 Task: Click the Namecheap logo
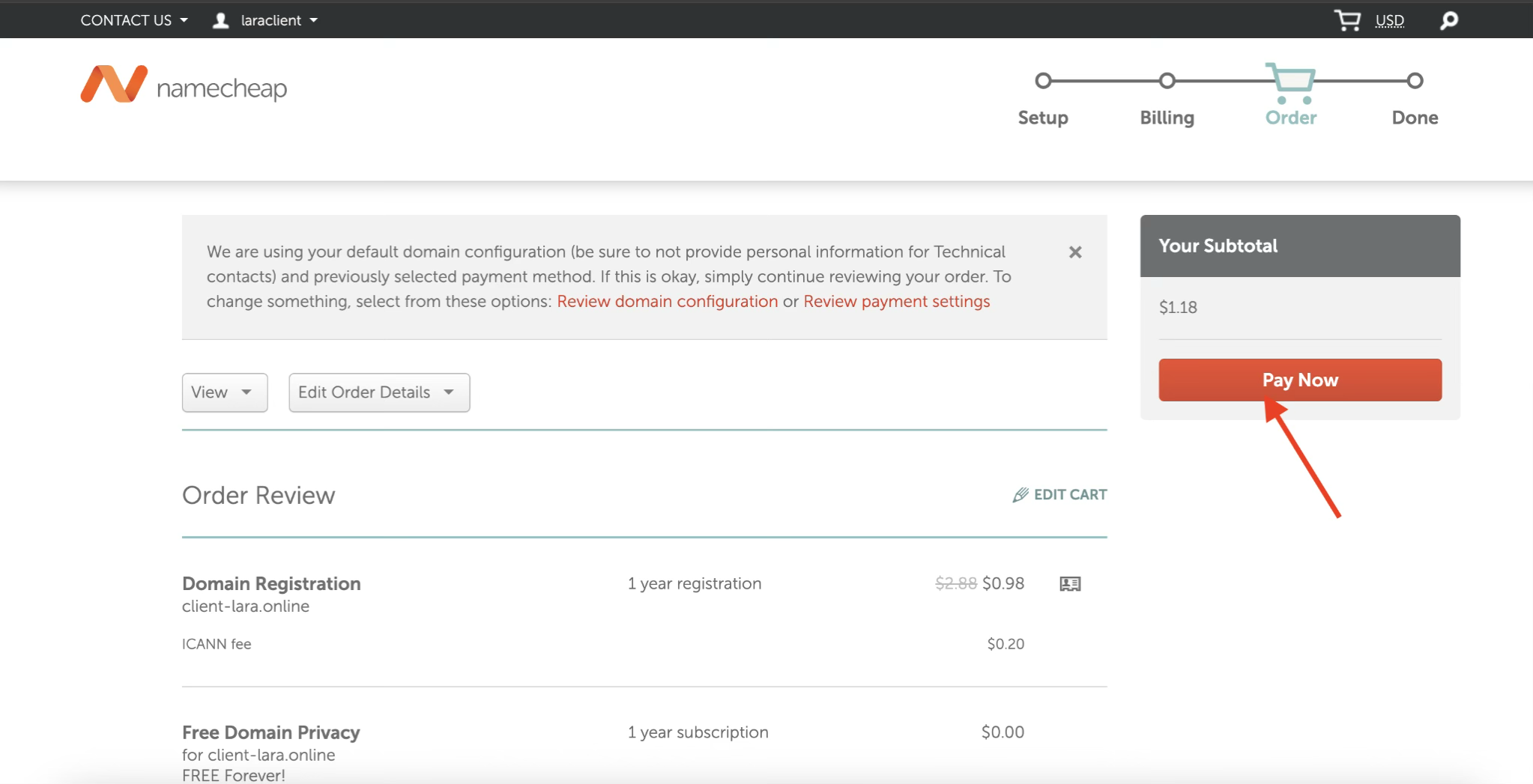click(184, 85)
